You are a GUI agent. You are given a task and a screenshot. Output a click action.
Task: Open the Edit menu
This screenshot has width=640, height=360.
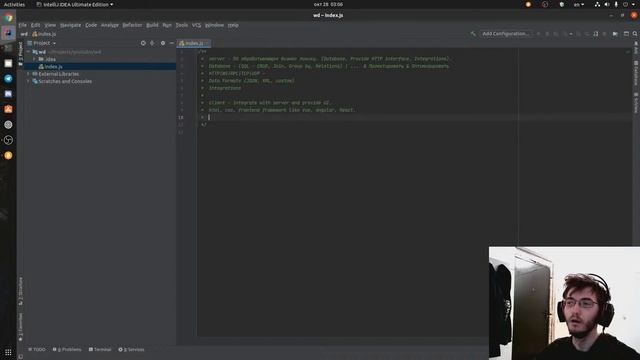point(36,25)
